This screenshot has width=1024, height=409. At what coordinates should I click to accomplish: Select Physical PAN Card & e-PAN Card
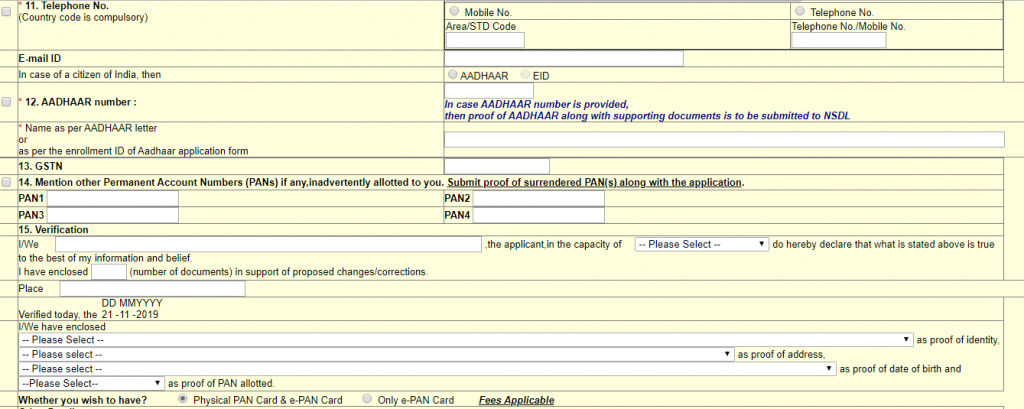[183, 399]
